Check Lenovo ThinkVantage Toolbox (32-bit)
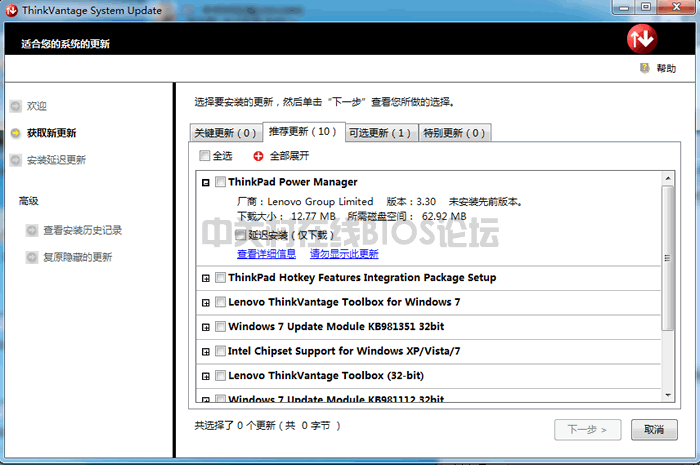 point(220,376)
